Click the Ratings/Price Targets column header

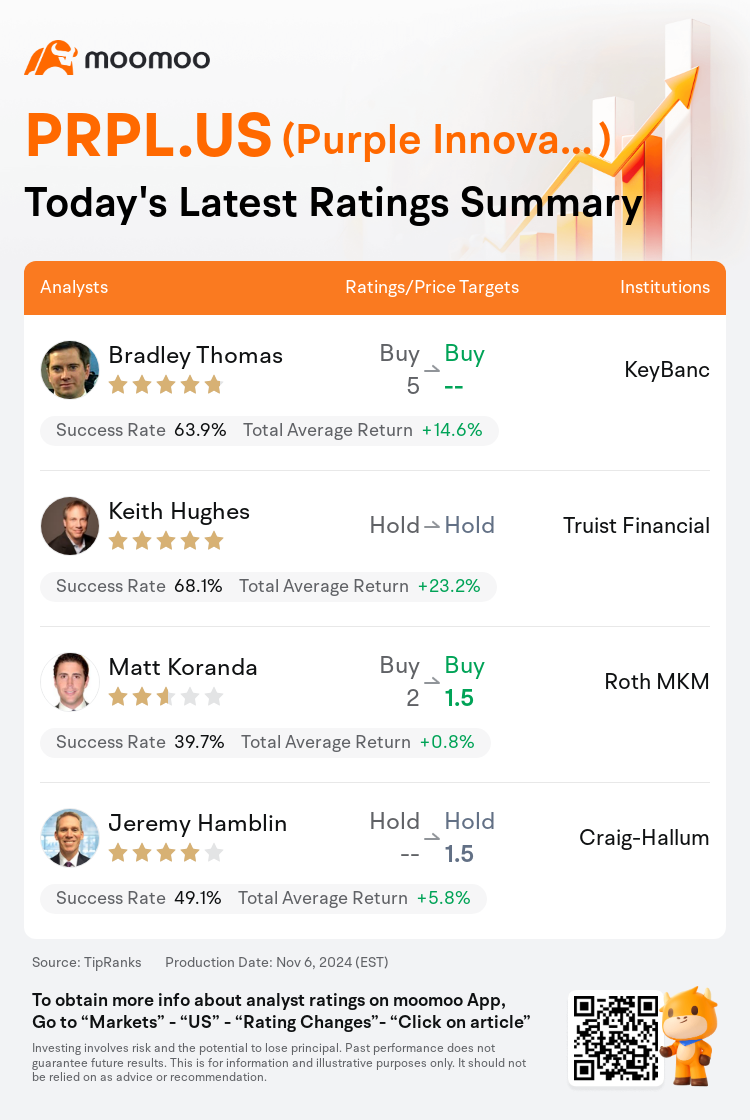click(432, 287)
